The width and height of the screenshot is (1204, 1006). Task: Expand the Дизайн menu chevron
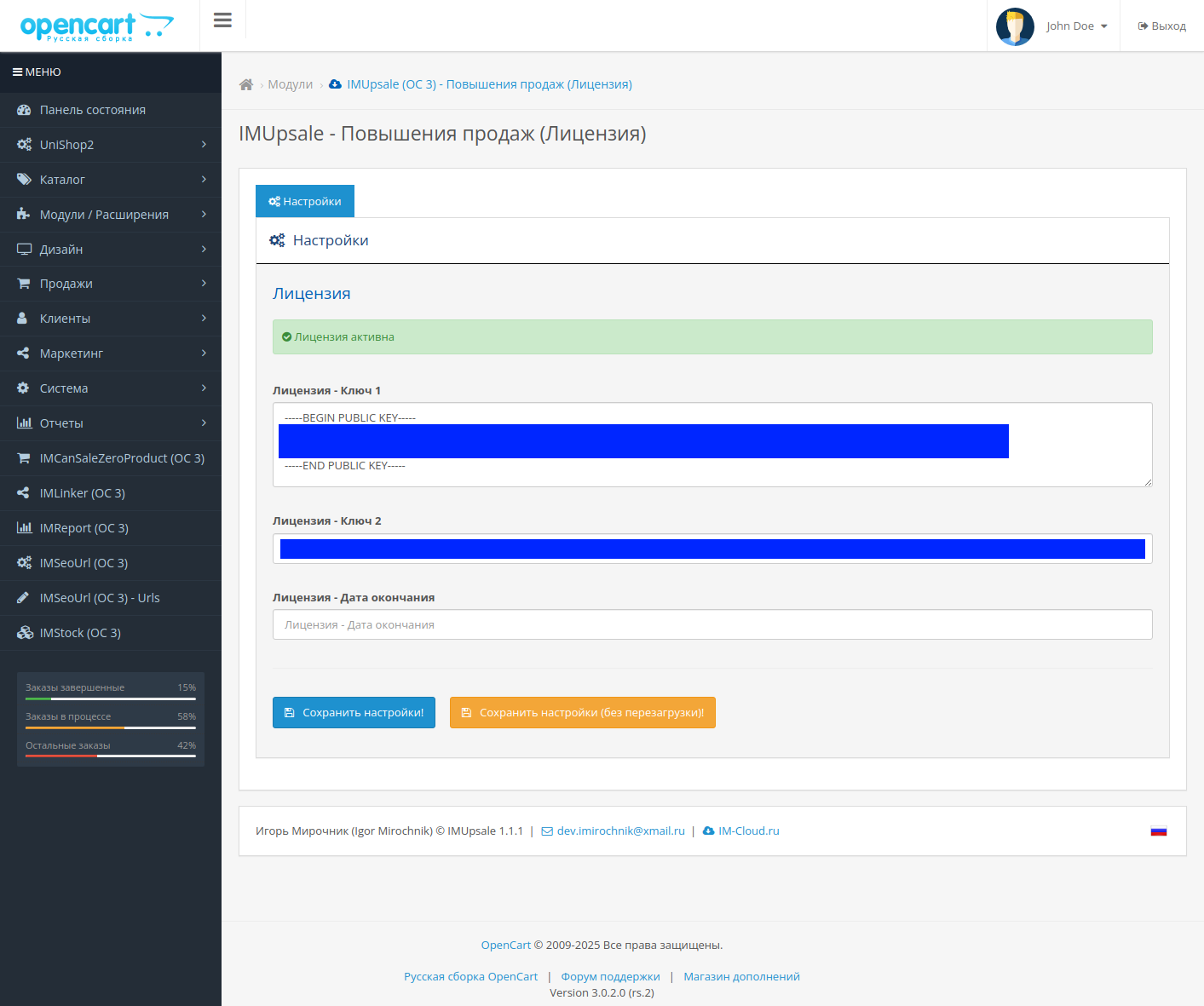point(204,250)
